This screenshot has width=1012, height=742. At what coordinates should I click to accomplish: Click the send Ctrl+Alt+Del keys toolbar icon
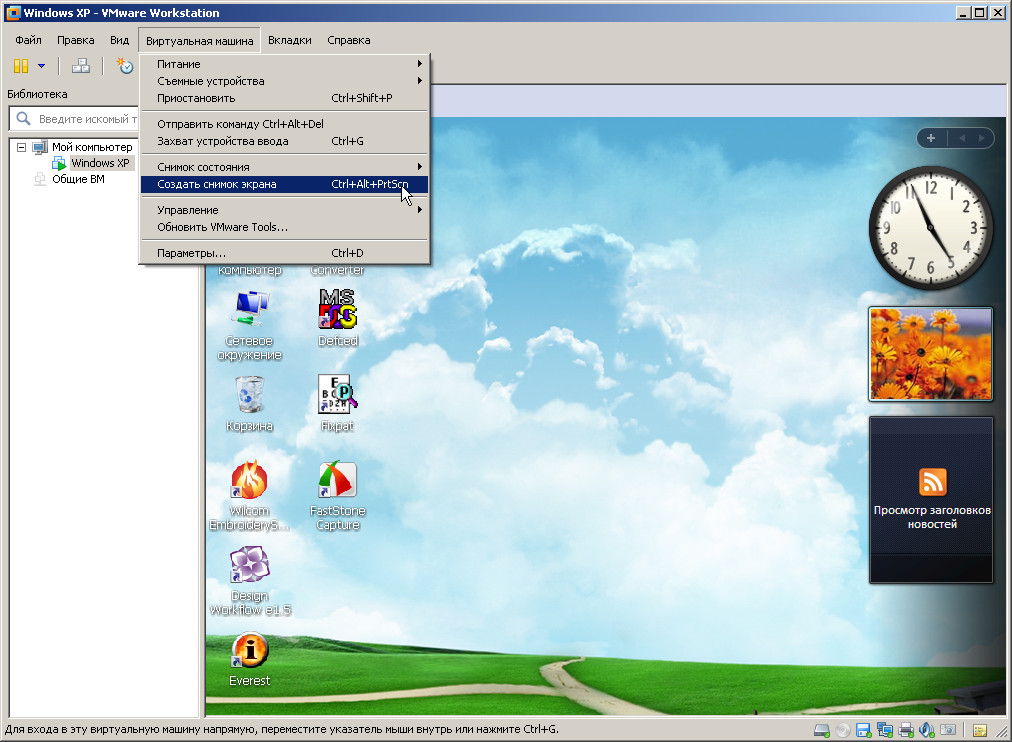tap(81, 66)
